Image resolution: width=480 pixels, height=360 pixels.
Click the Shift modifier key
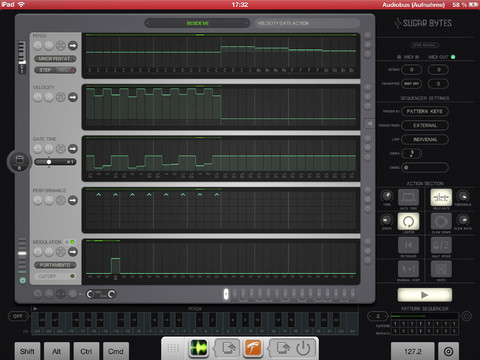point(27,351)
